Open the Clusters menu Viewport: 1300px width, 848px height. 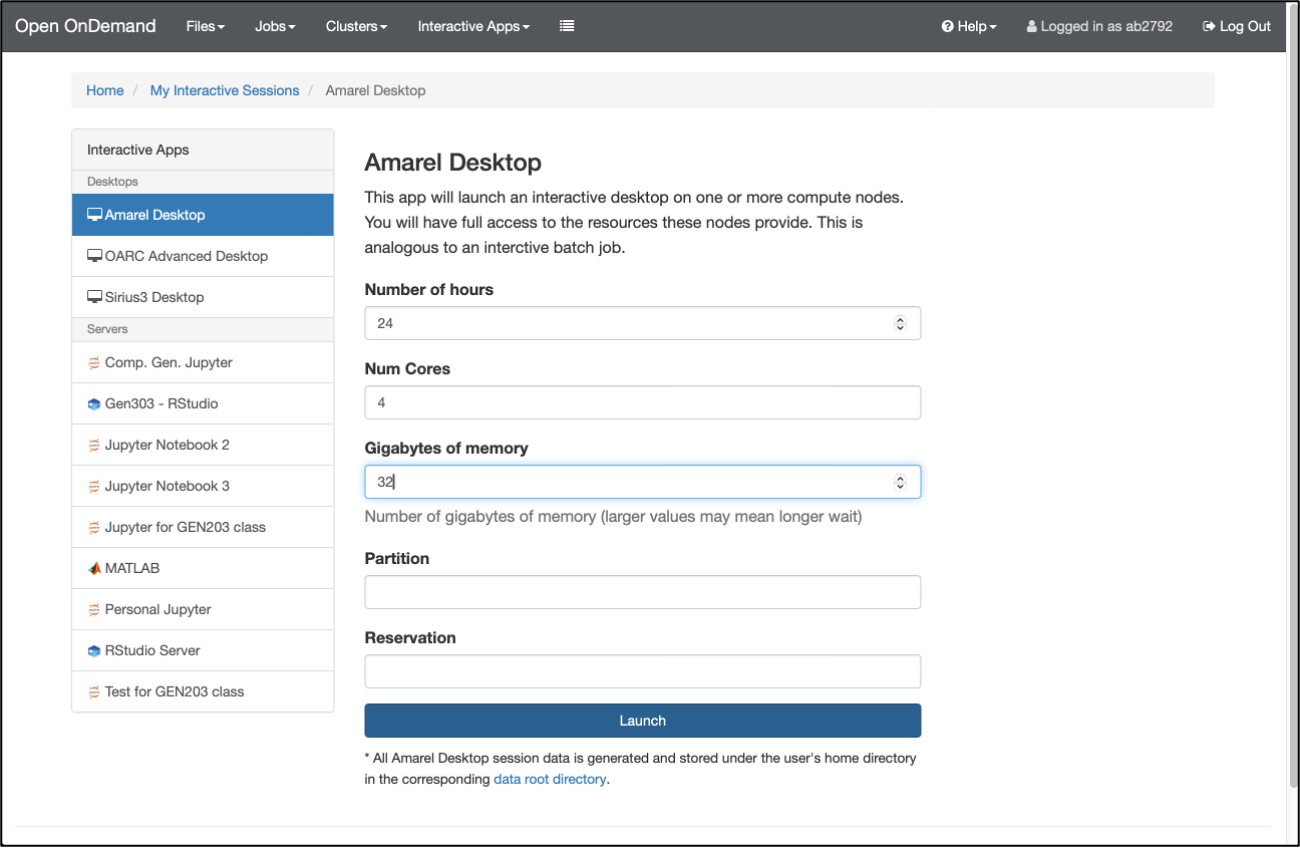point(356,26)
